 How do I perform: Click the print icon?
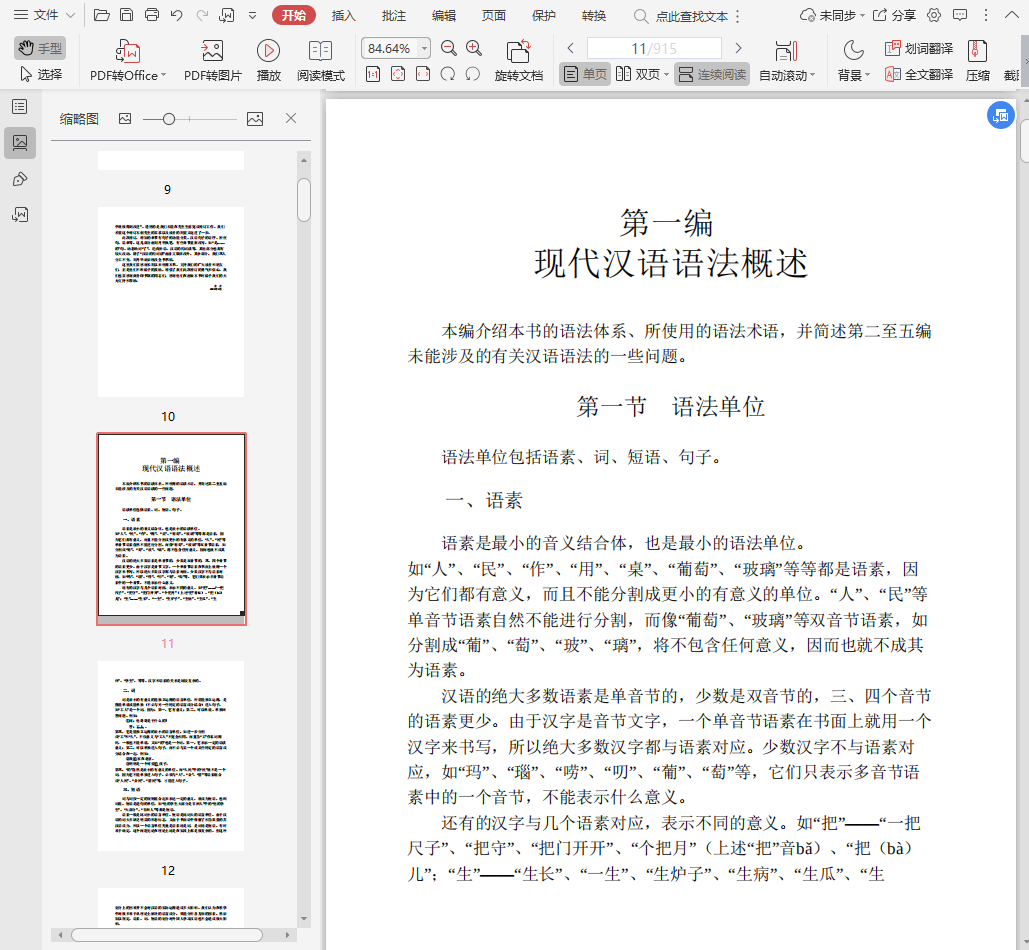pos(152,15)
